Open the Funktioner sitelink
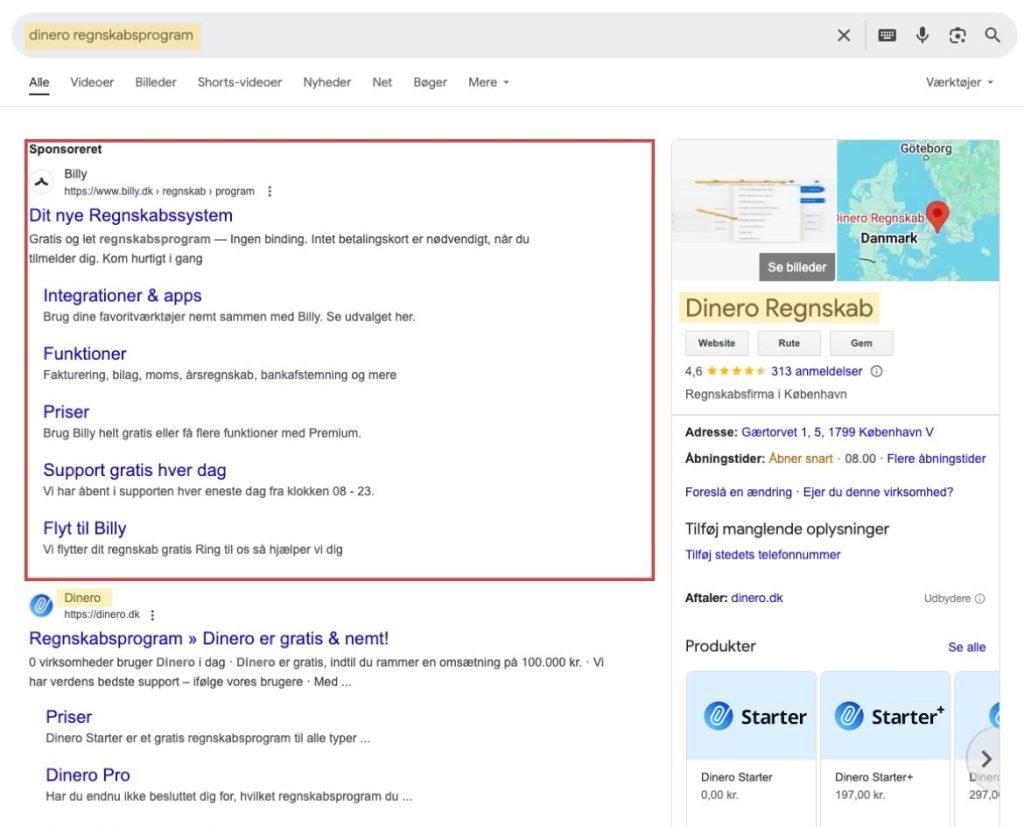 coord(85,354)
